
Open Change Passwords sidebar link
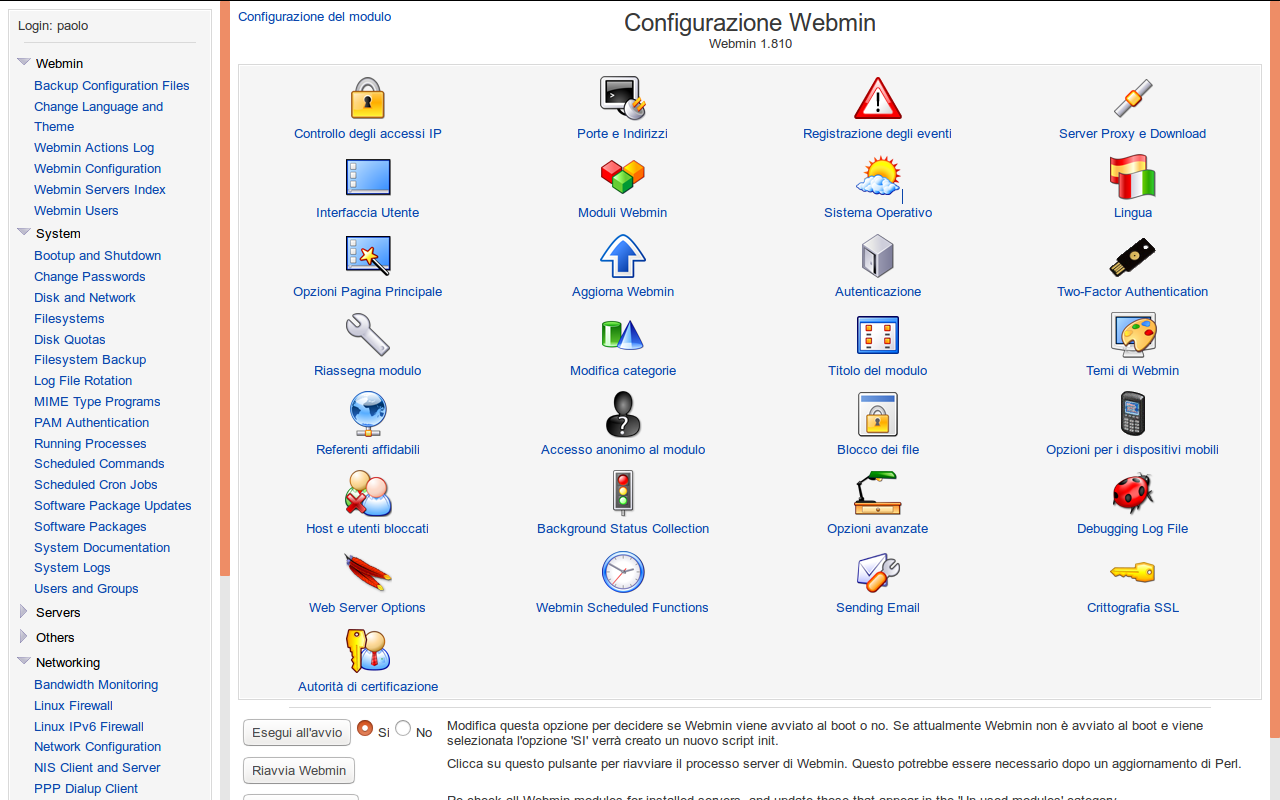(90, 277)
